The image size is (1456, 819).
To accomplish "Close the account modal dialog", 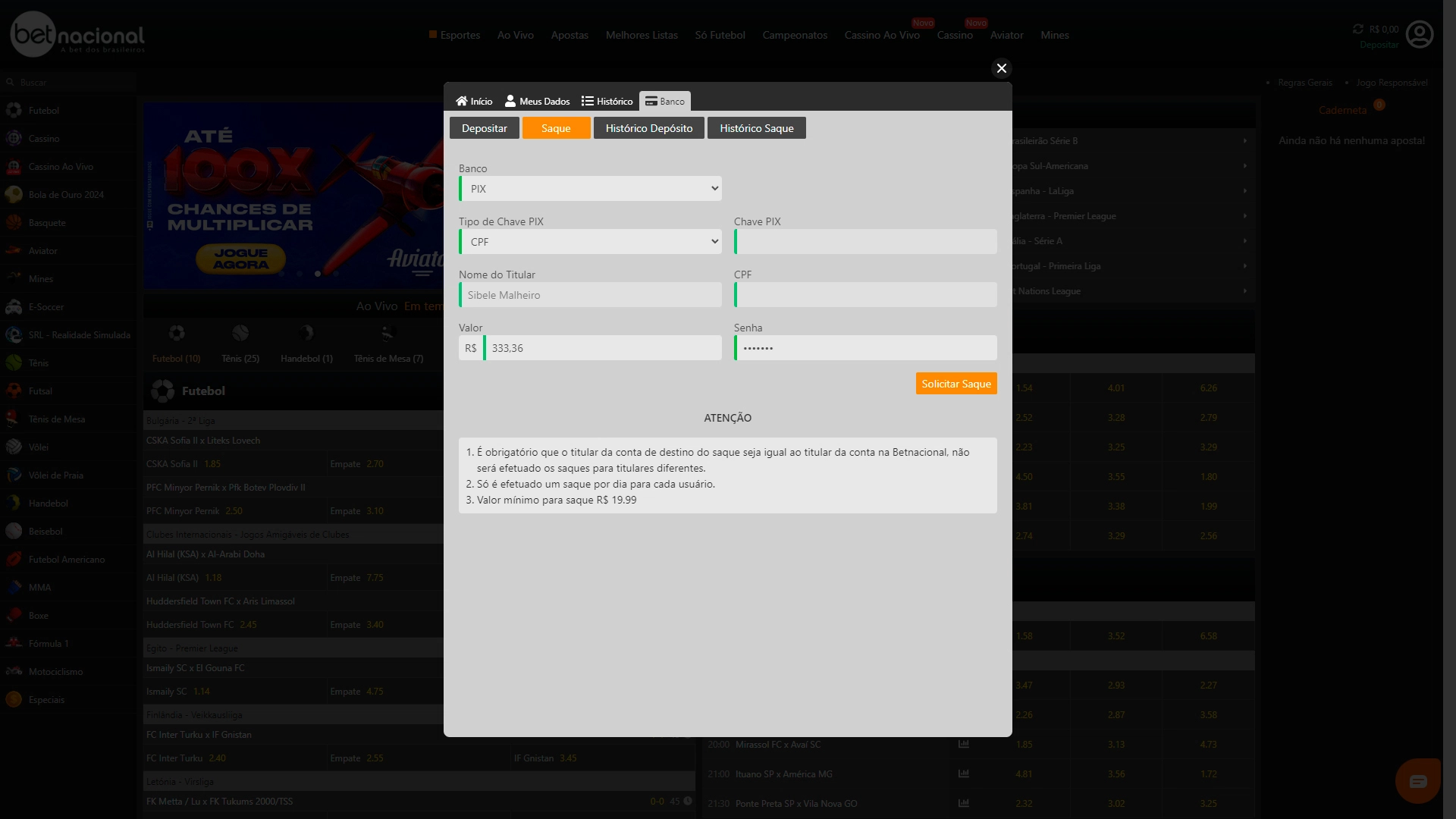I will click(x=1001, y=68).
